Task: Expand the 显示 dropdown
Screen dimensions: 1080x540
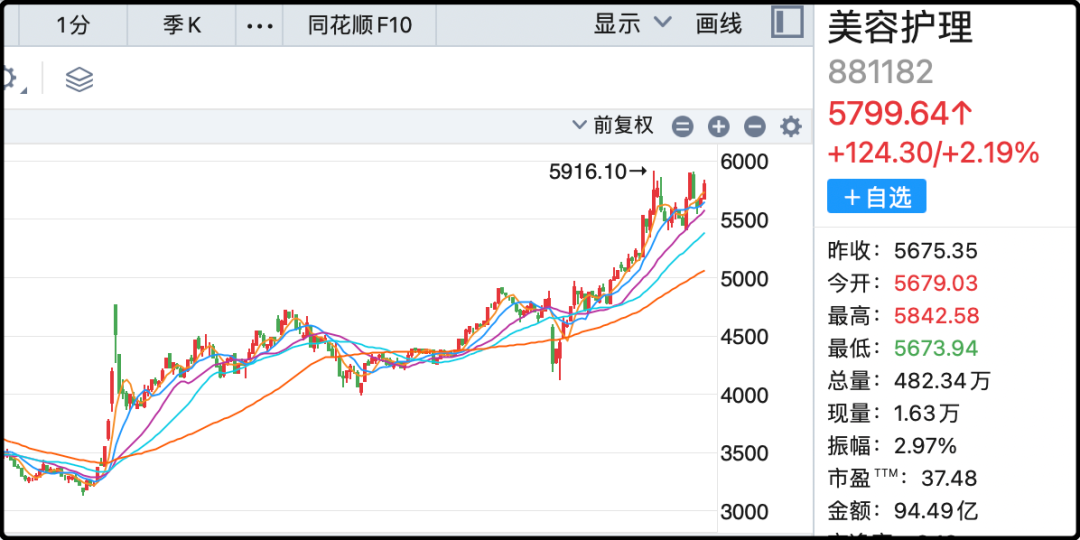Action: (633, 24)
